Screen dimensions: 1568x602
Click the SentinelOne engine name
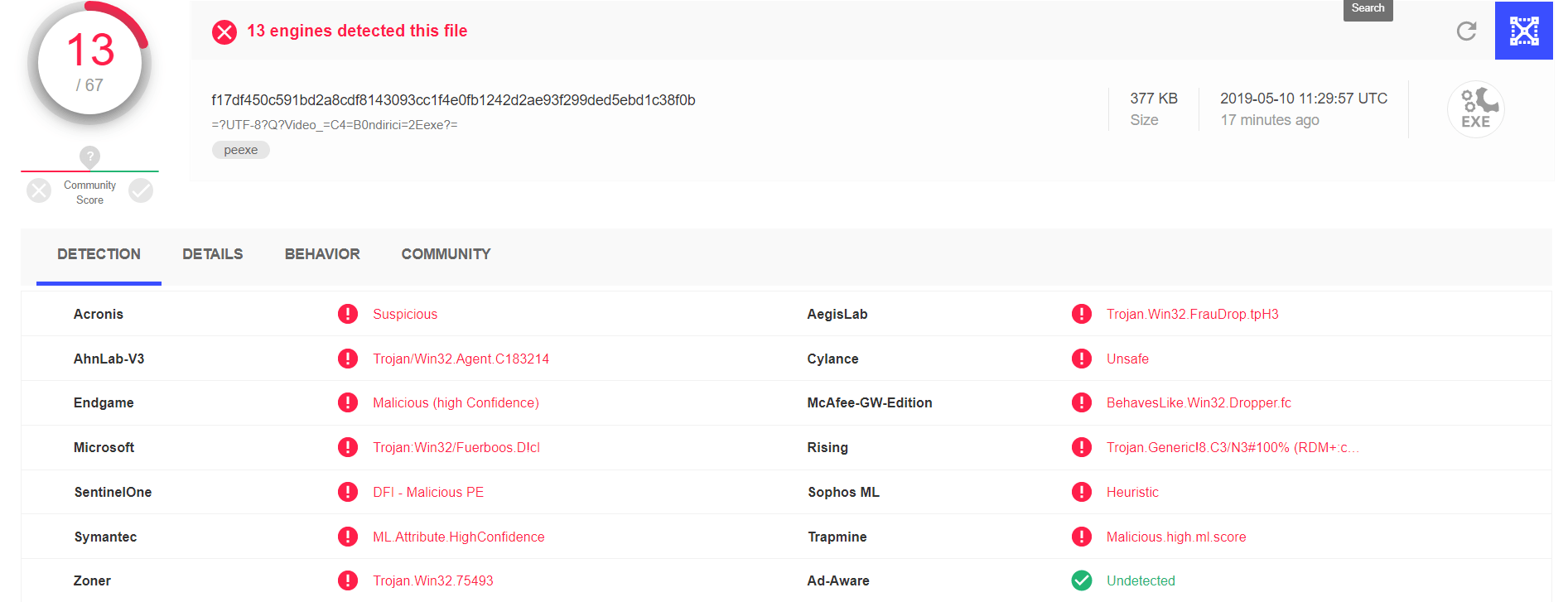[113, 492]
